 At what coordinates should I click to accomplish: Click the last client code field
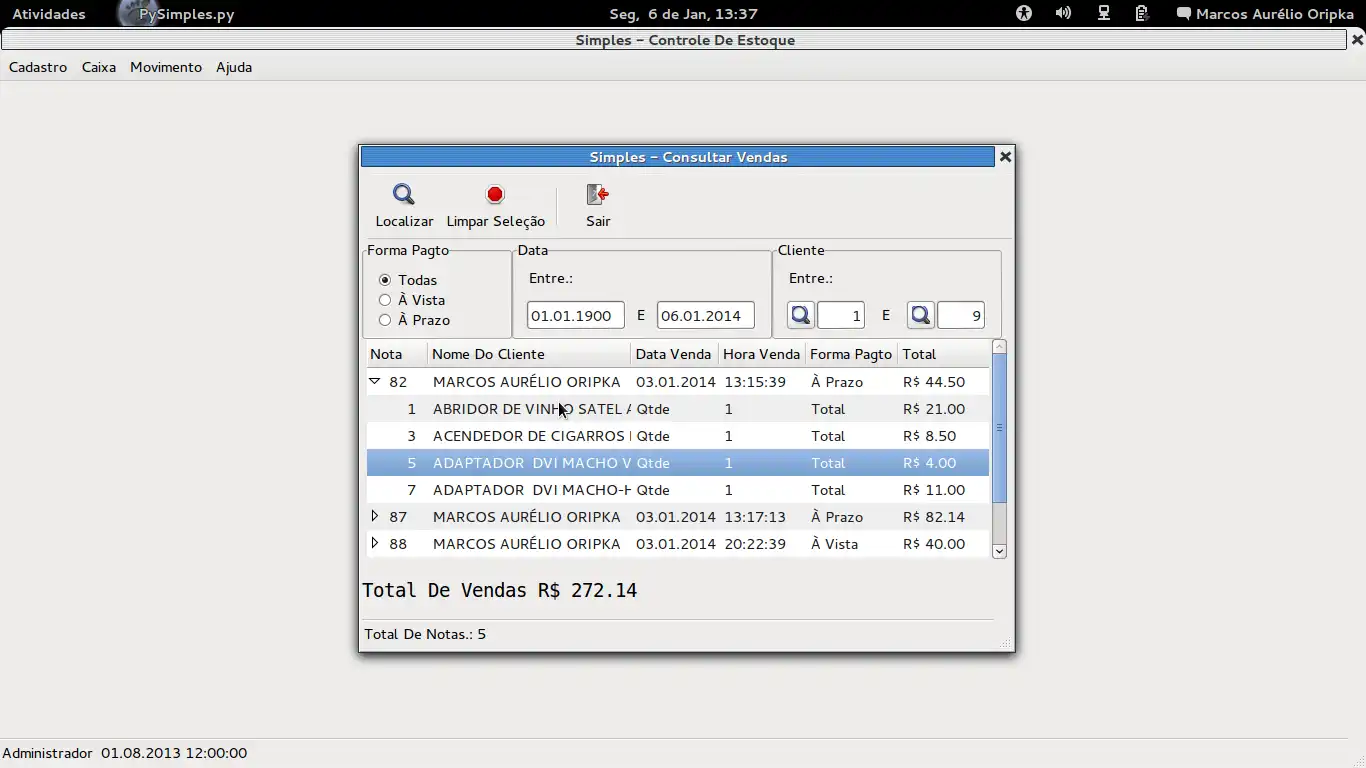pyautogui.click(x=961, y=316)
